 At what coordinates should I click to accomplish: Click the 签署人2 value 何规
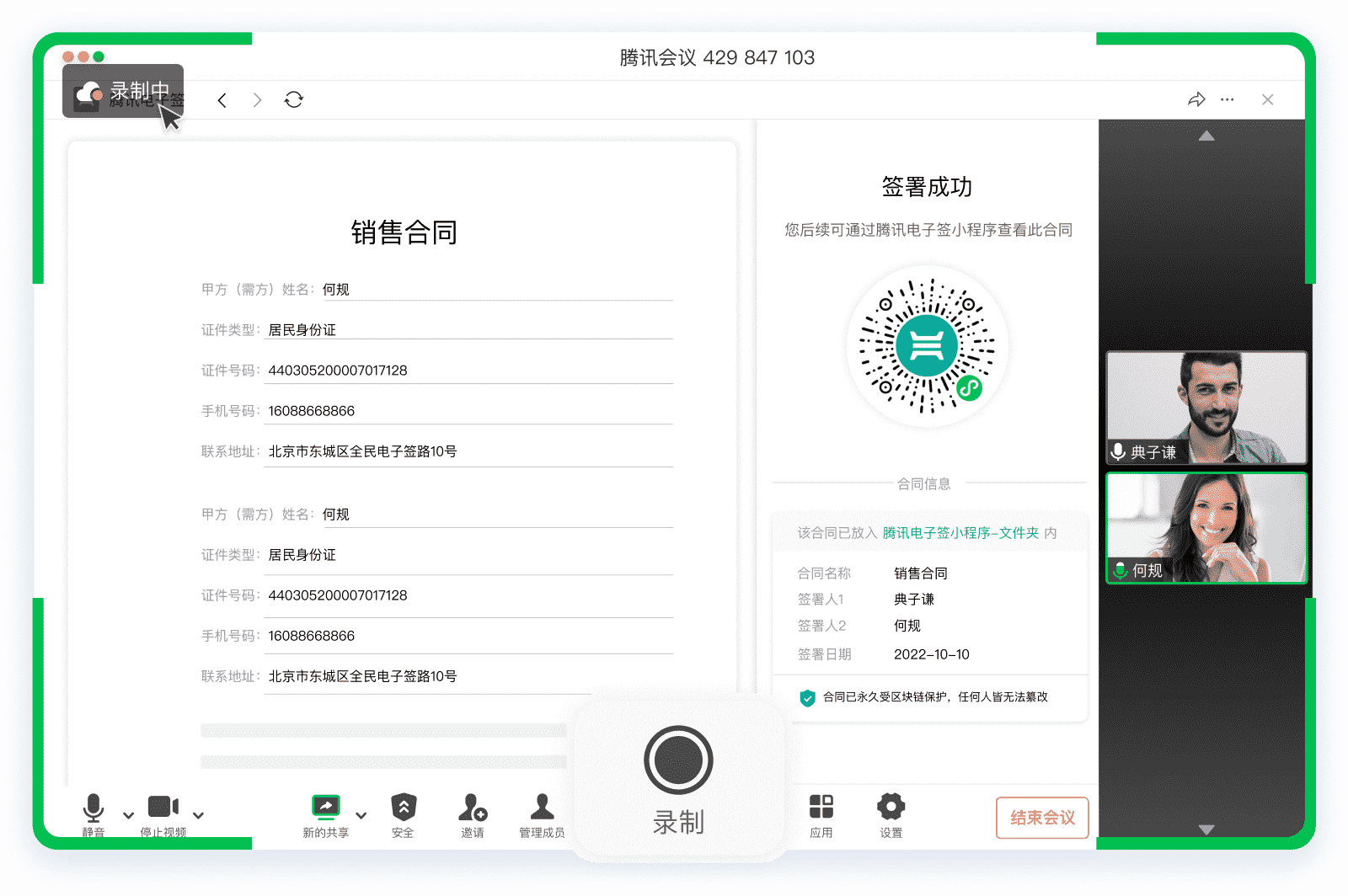pos(907,626)
